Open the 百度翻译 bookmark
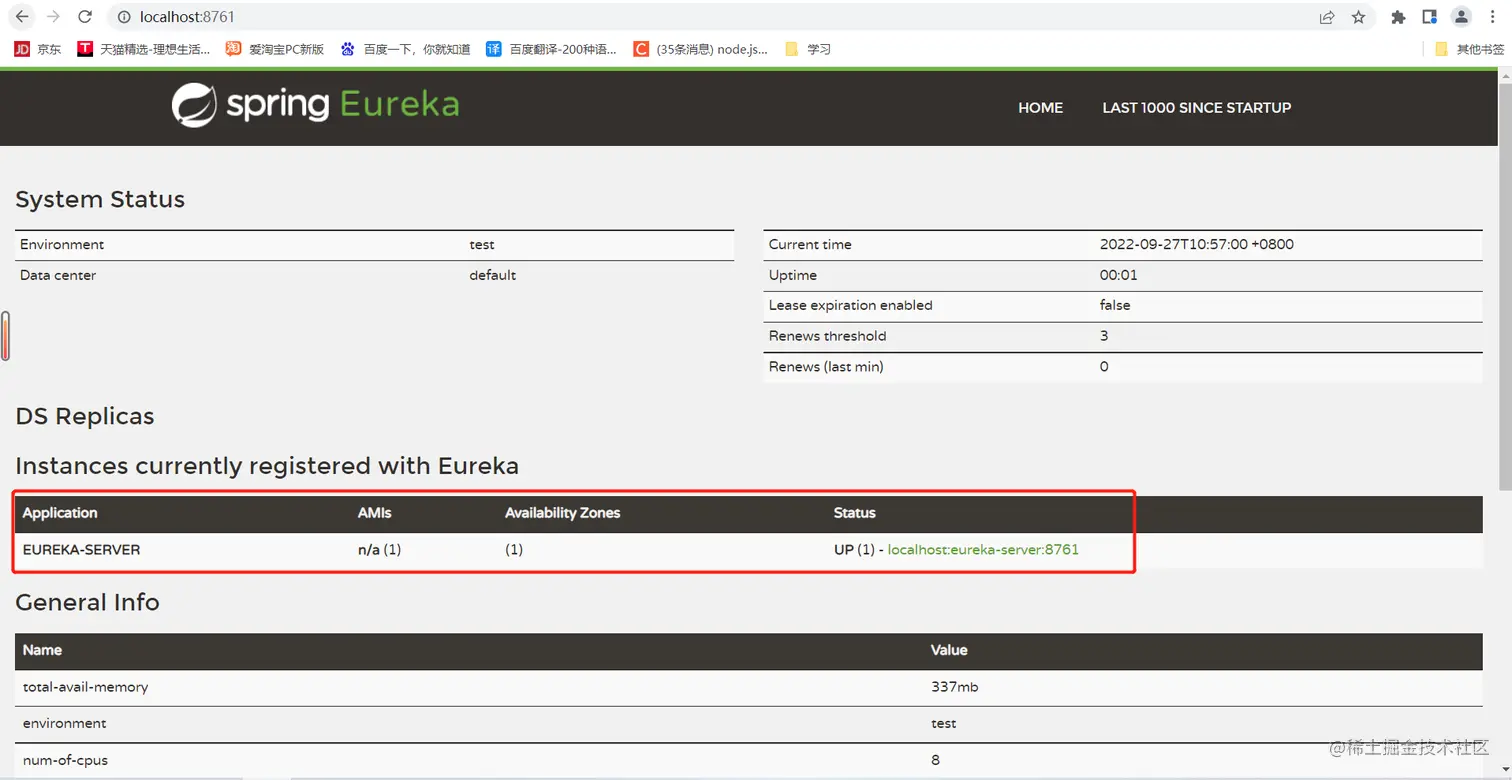This screenshot has height=780, width=1512. pos(551,49)
